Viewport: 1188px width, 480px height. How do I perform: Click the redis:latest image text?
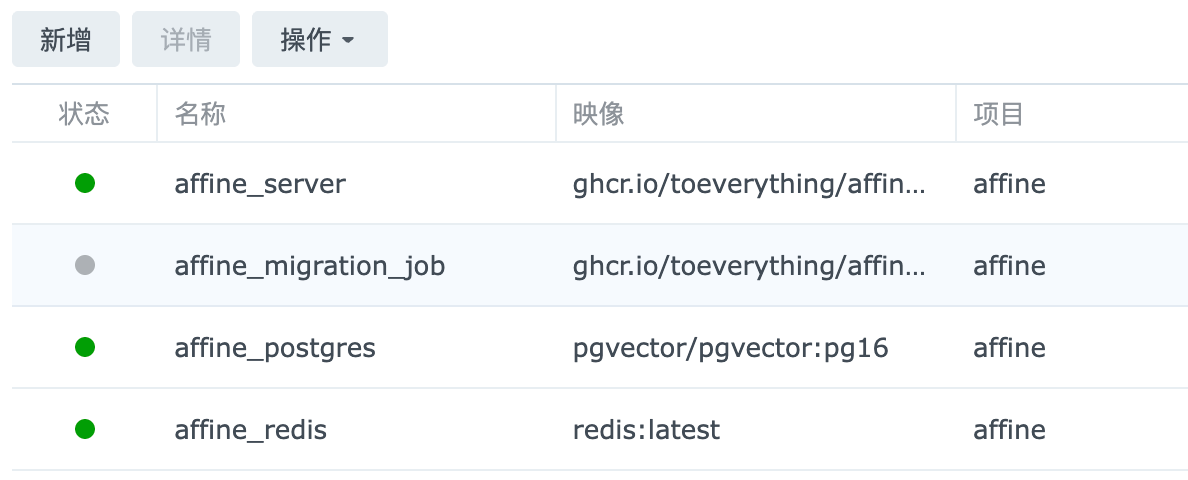click(x=646, y=430)
